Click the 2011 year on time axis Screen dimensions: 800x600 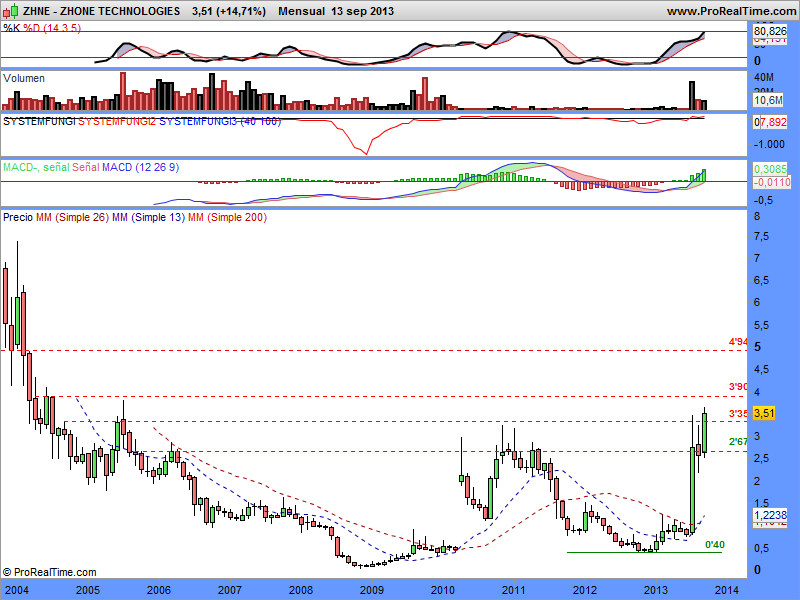[513, 590]
